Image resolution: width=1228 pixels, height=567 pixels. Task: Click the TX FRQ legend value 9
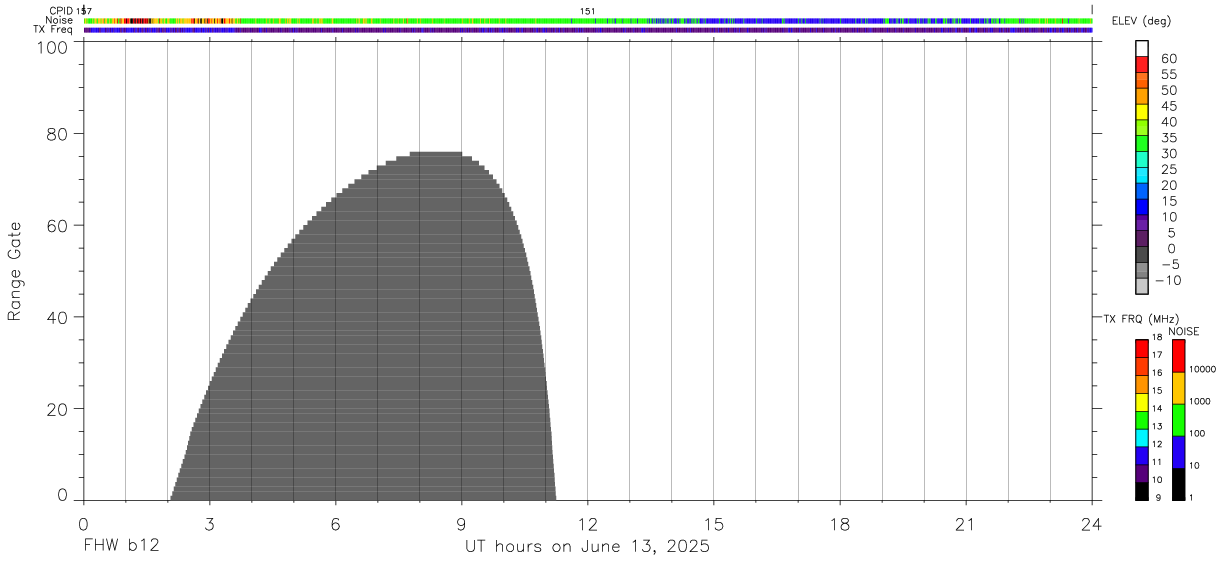[x=1156, y=498]
